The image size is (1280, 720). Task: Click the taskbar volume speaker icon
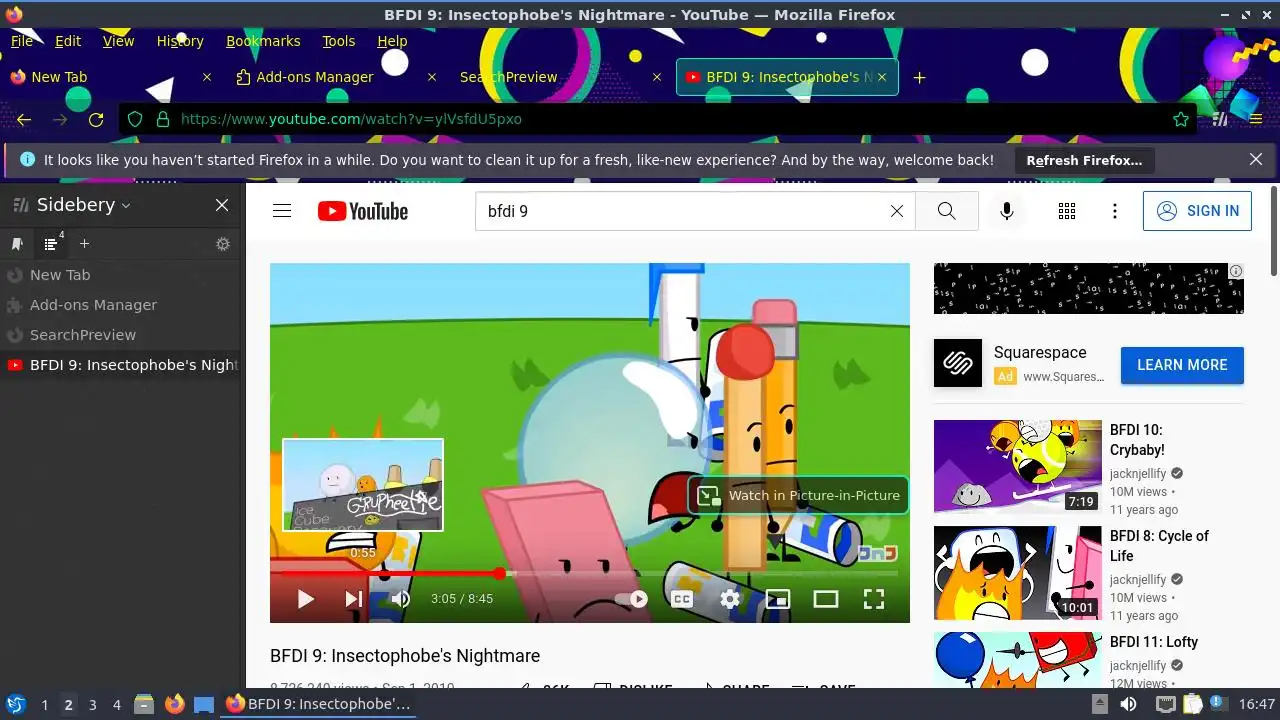click(x=1128, y=704)
